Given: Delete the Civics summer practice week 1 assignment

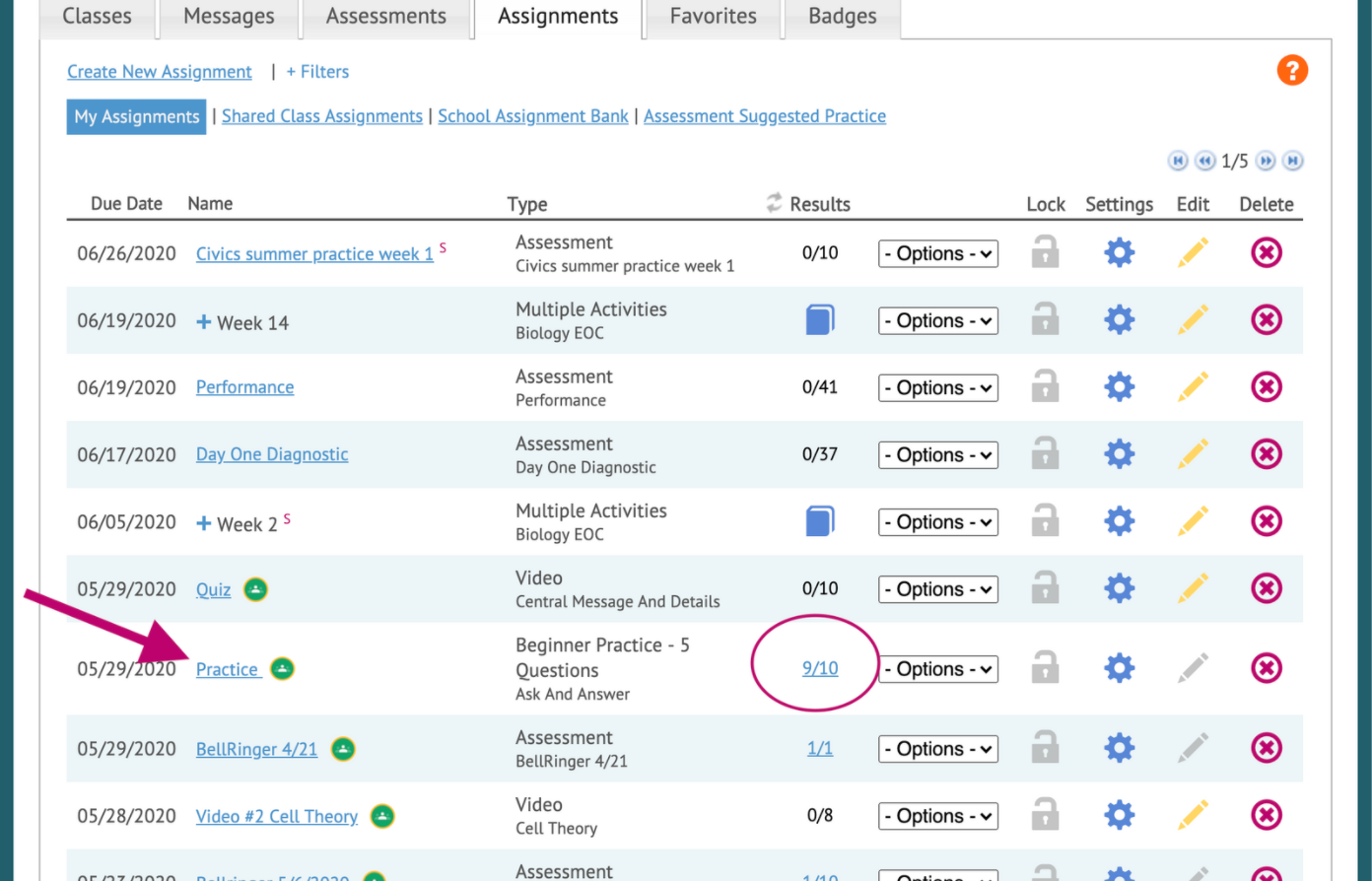Looking at the screenshot, I should 1267,252.
